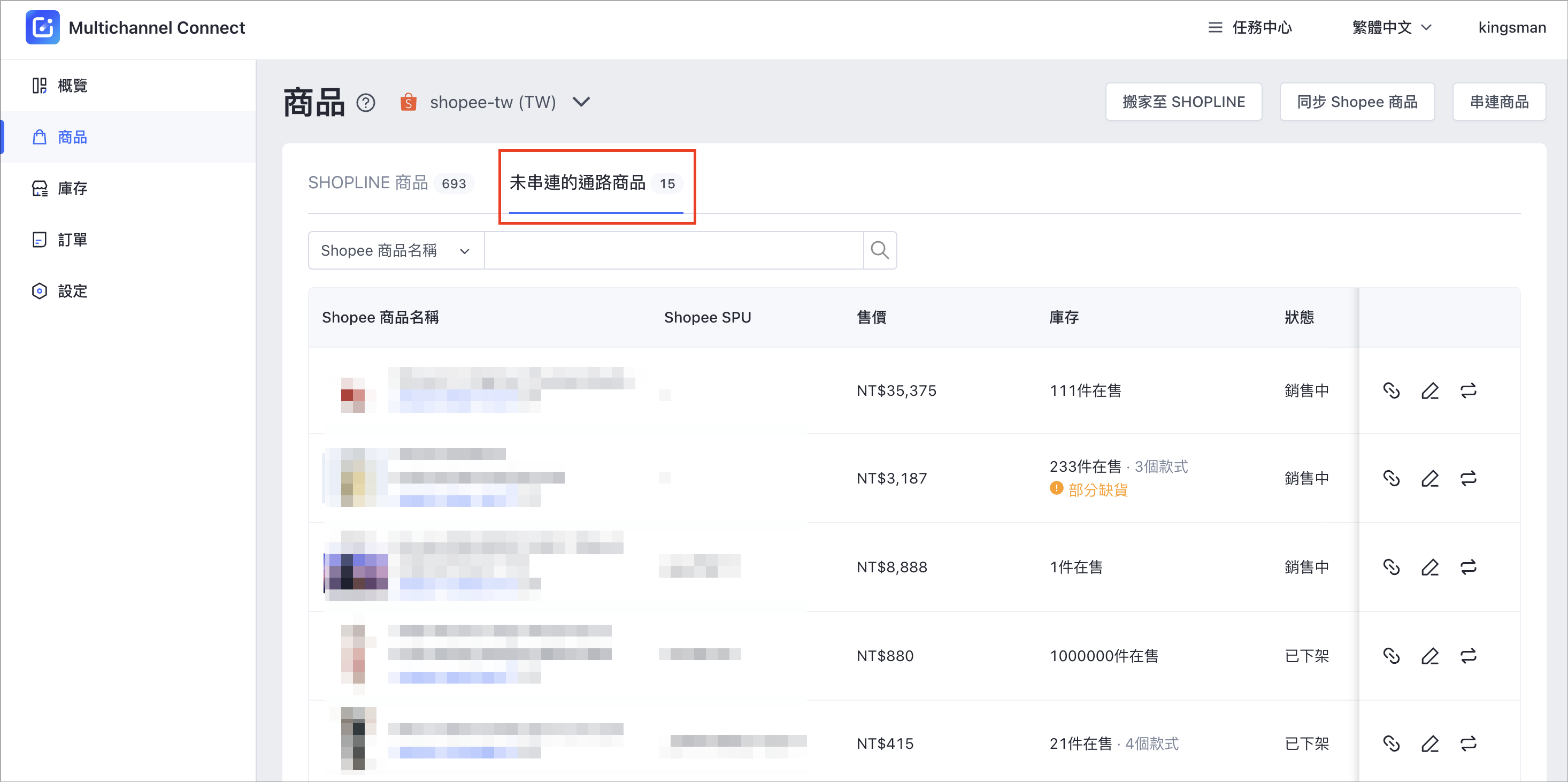Click link icon for NT$415 product
This screenshot has width=1568, height=782.
click(x=1391, y=743)
